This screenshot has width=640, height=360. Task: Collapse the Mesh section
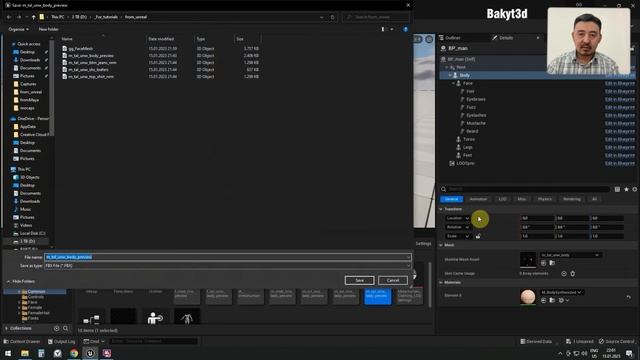pyautogui.click(x=441, y=245)
